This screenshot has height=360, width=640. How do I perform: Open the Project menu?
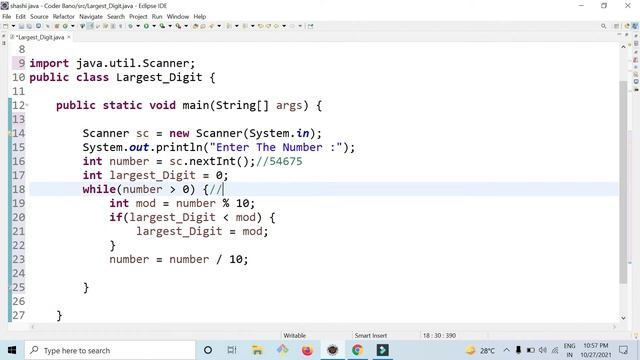(x=138, y=17)
